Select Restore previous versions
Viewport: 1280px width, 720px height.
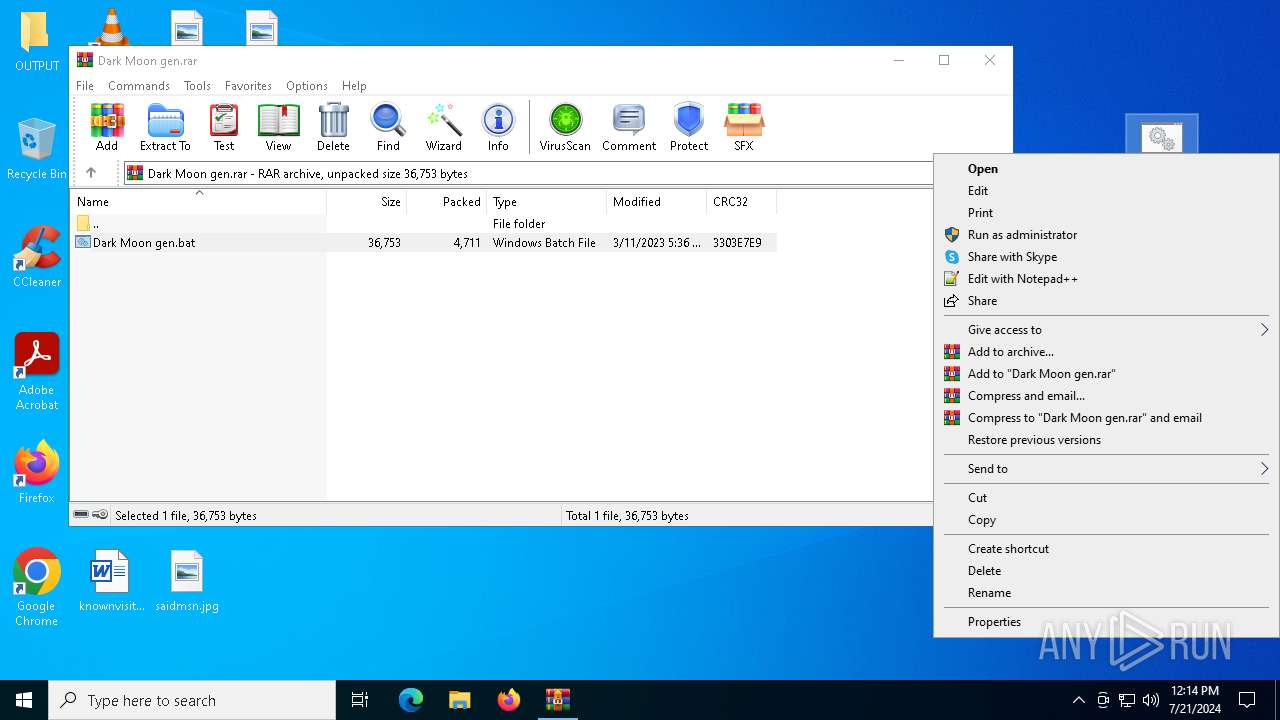click(x=1106, y=440)
